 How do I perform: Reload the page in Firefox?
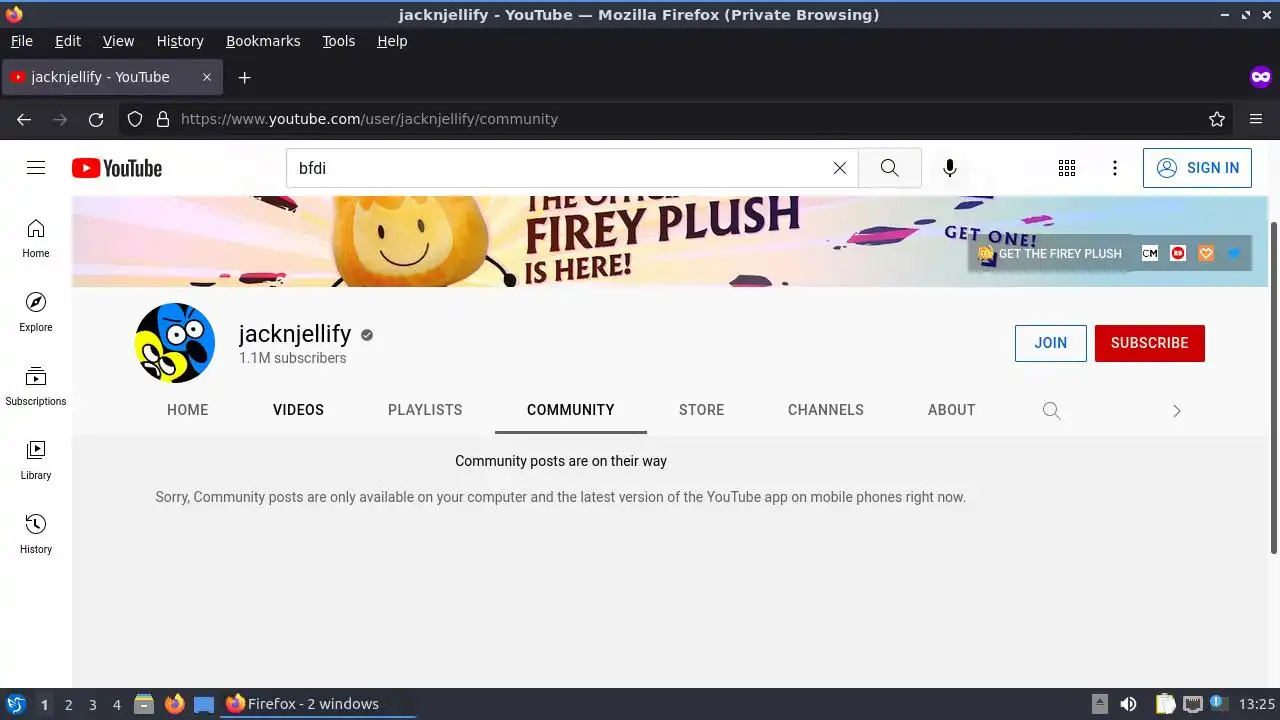tap(96, 119)
